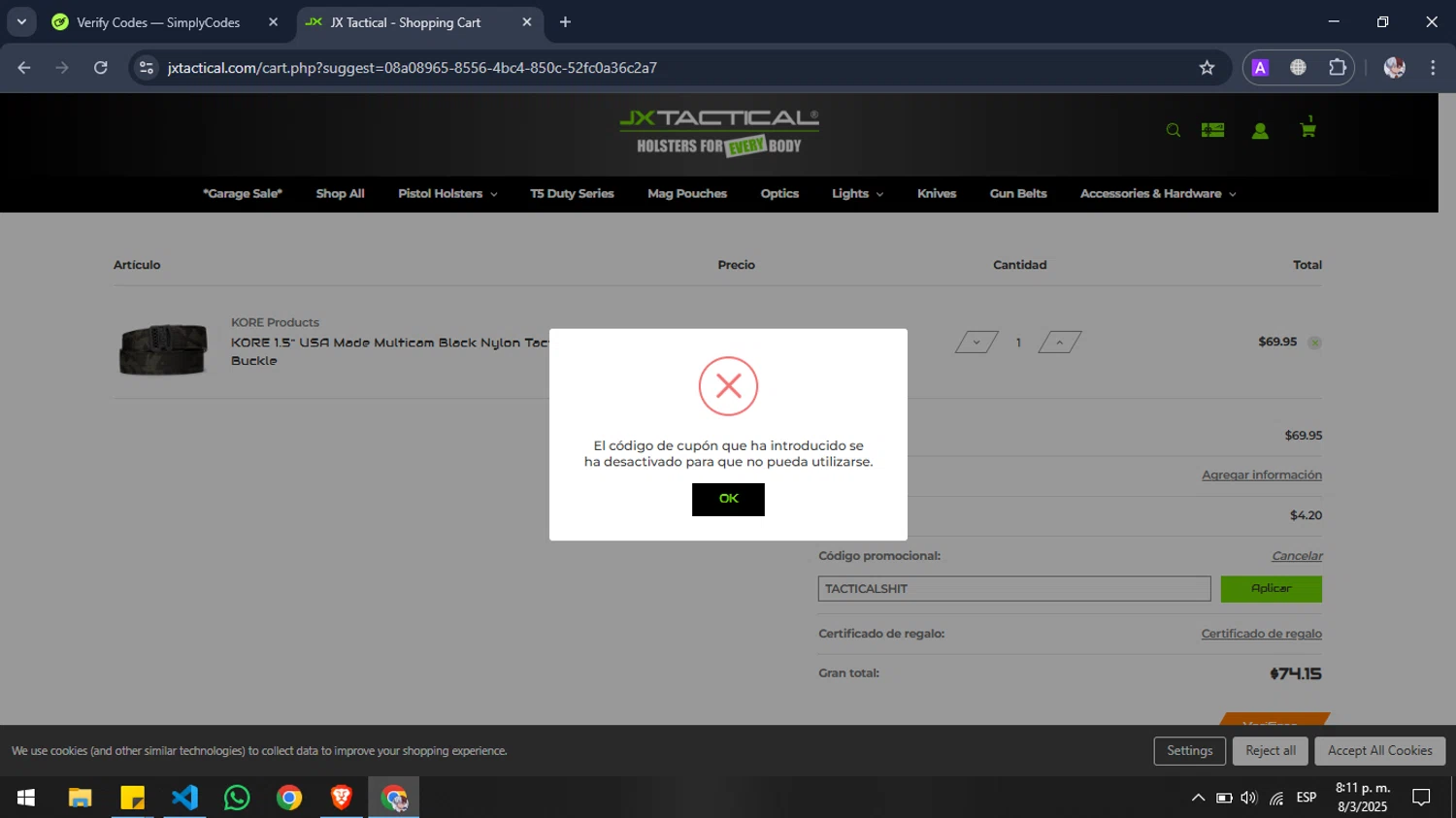The height and width of the screenshot is (818, 1456).
Task: Open the browser extensions puzzle icon
Action: (x=1338, y=68)
